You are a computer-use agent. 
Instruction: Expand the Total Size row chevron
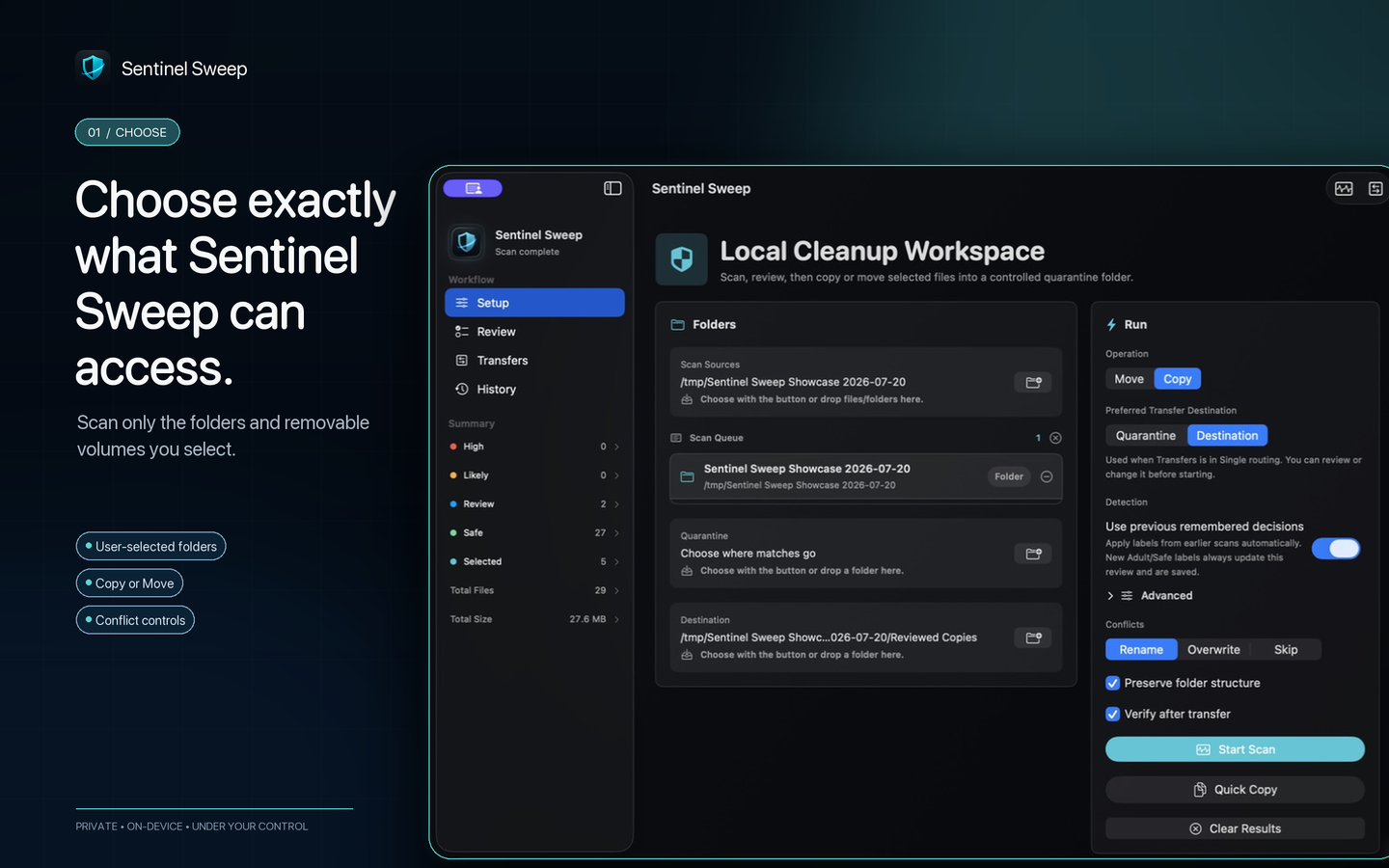pyautogui.click(x=616, y=619)
